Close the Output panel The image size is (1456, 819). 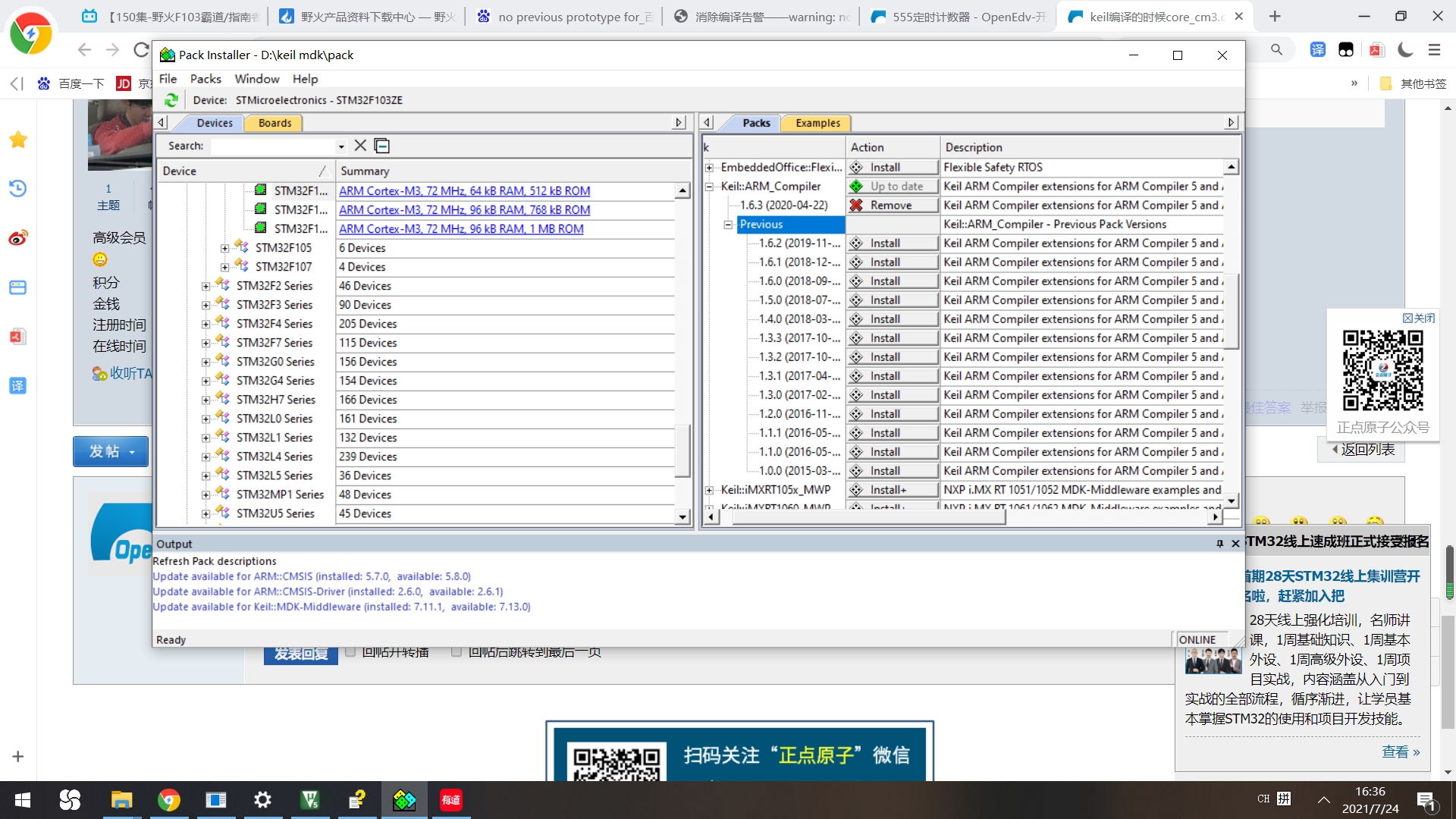point(1235,544)
